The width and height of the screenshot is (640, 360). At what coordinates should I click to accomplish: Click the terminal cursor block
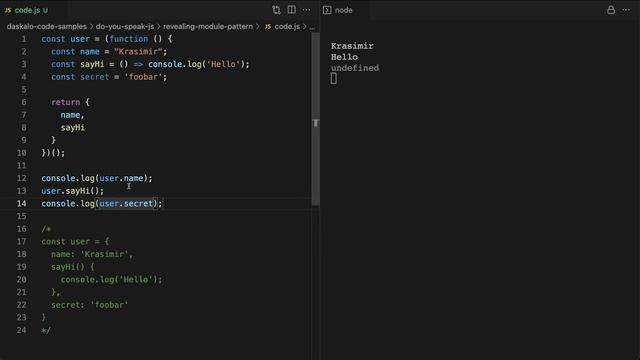point(333,78)
